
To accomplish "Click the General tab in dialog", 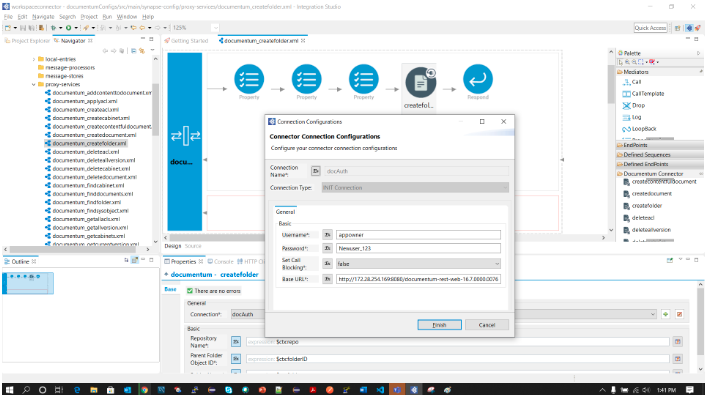I will pos(285,212).
